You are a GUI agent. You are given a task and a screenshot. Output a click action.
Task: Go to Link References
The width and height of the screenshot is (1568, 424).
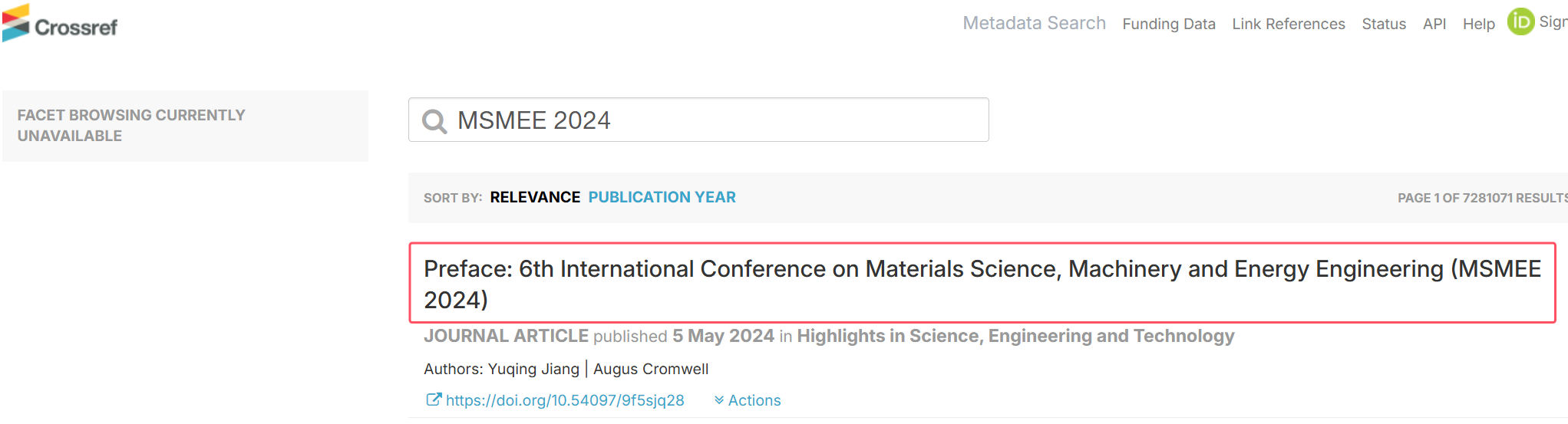1288,24
